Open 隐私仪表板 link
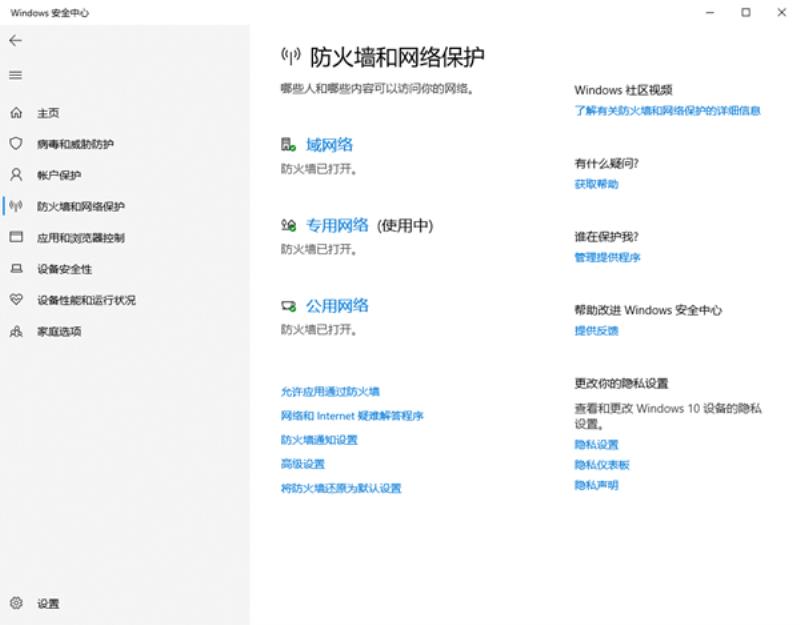The image size is (800, 625). pos(602,465)
